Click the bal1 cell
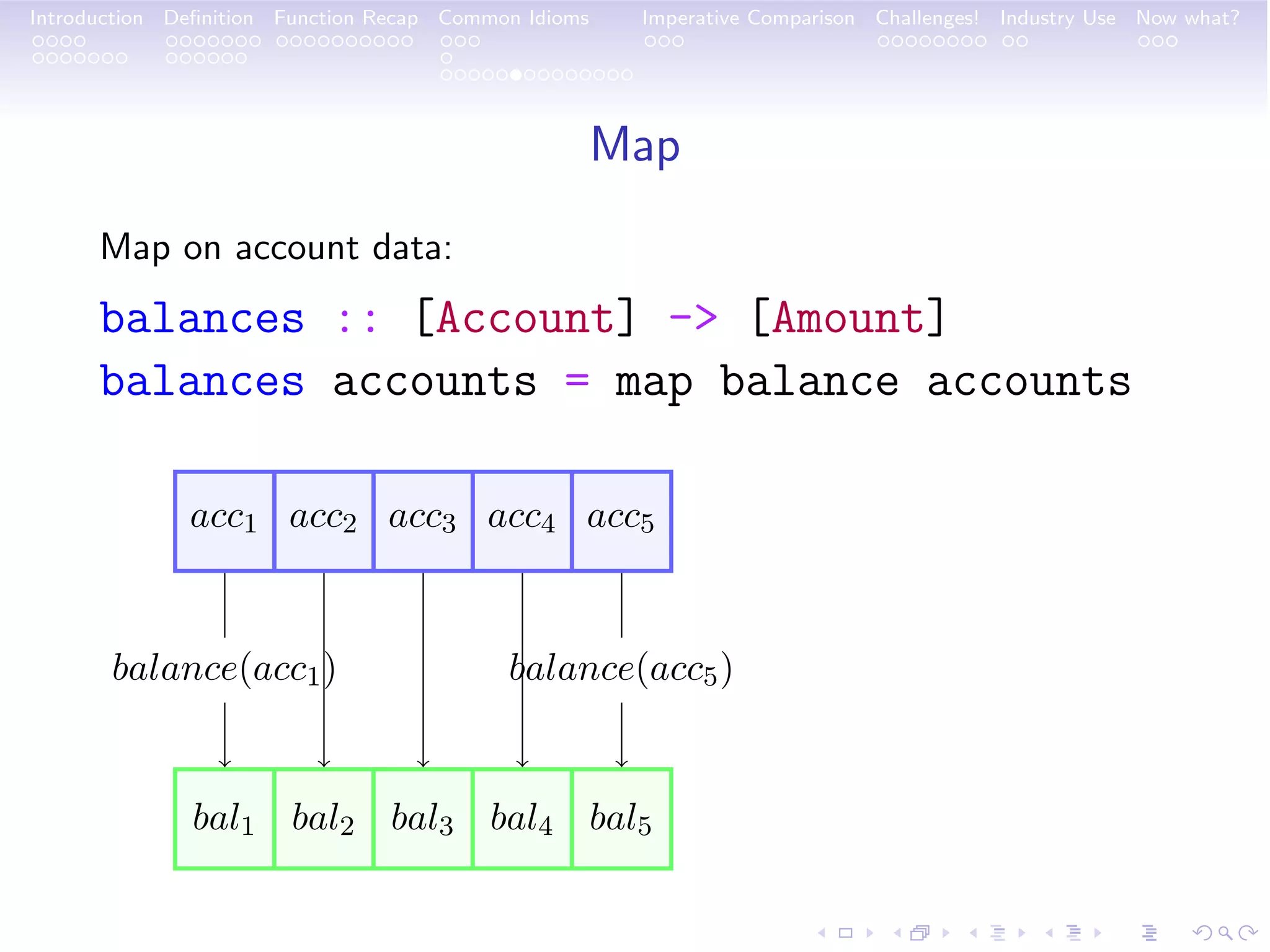The height and width of the screenshot is (952, 1270). click(224, 819)
